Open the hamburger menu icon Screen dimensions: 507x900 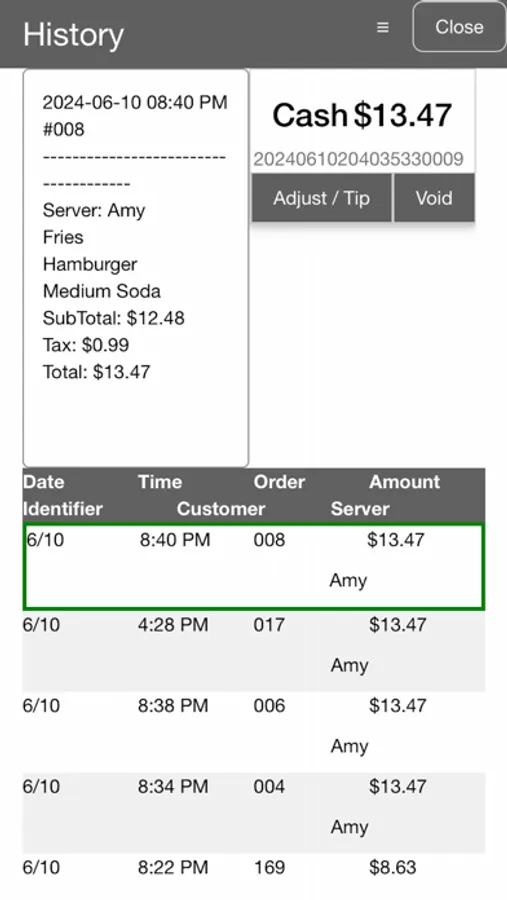coord(382,27)
